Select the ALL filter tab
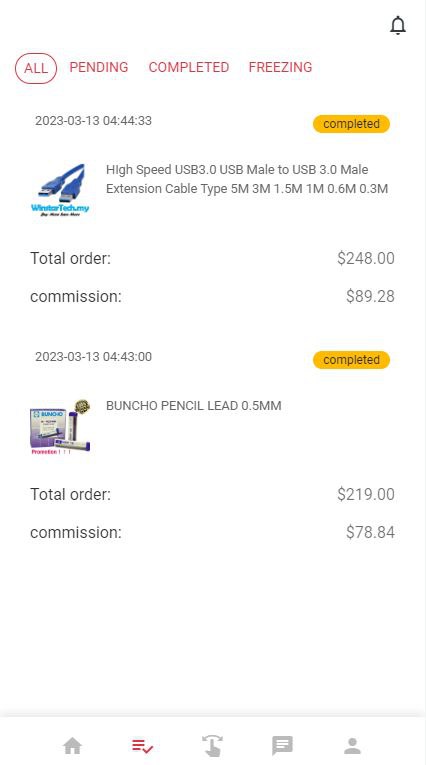This screenshot has width=426, height=765. pos(36,68)
